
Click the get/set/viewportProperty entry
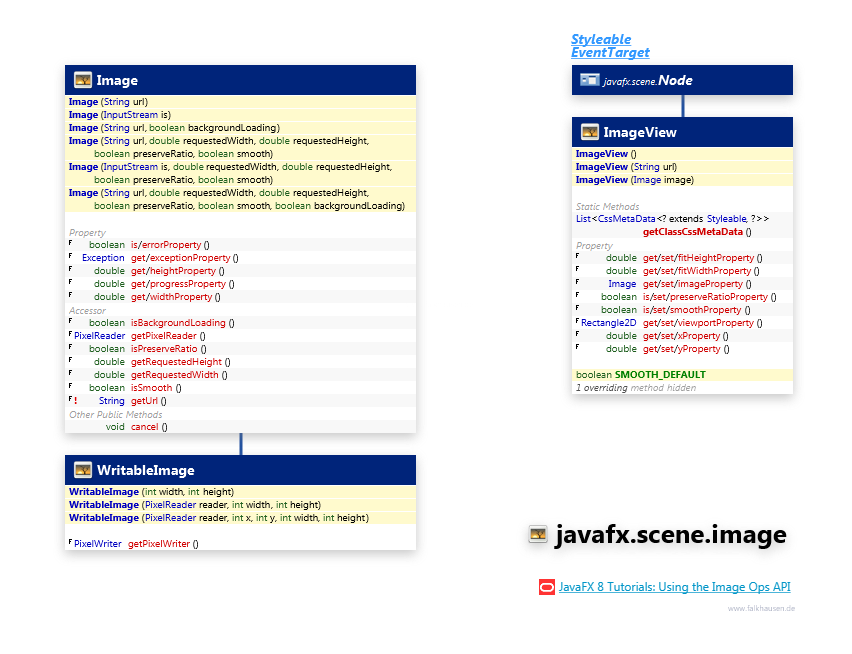pyautogui.click(x=698, y=323)
